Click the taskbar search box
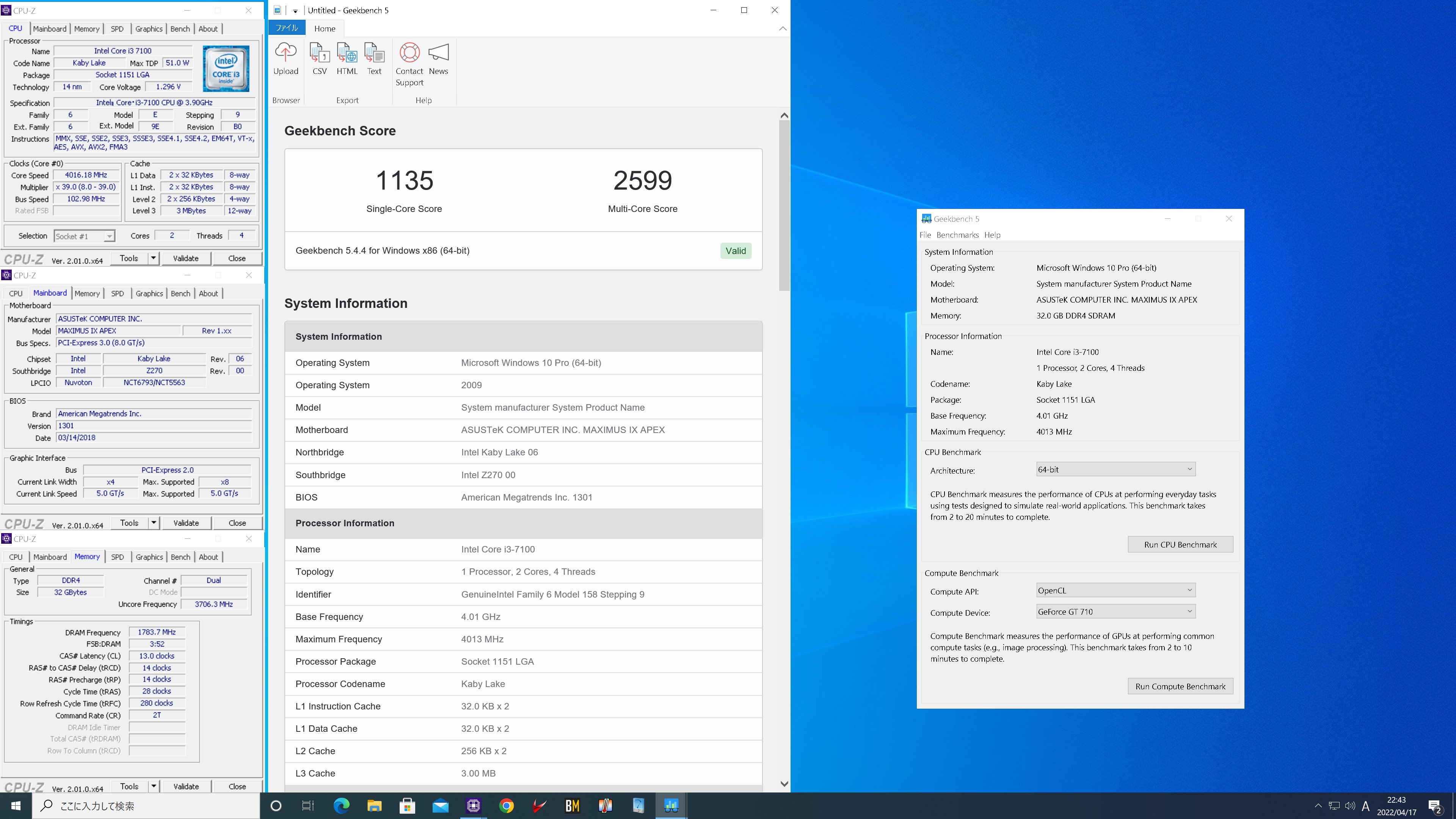 click(x=146, y=806)
